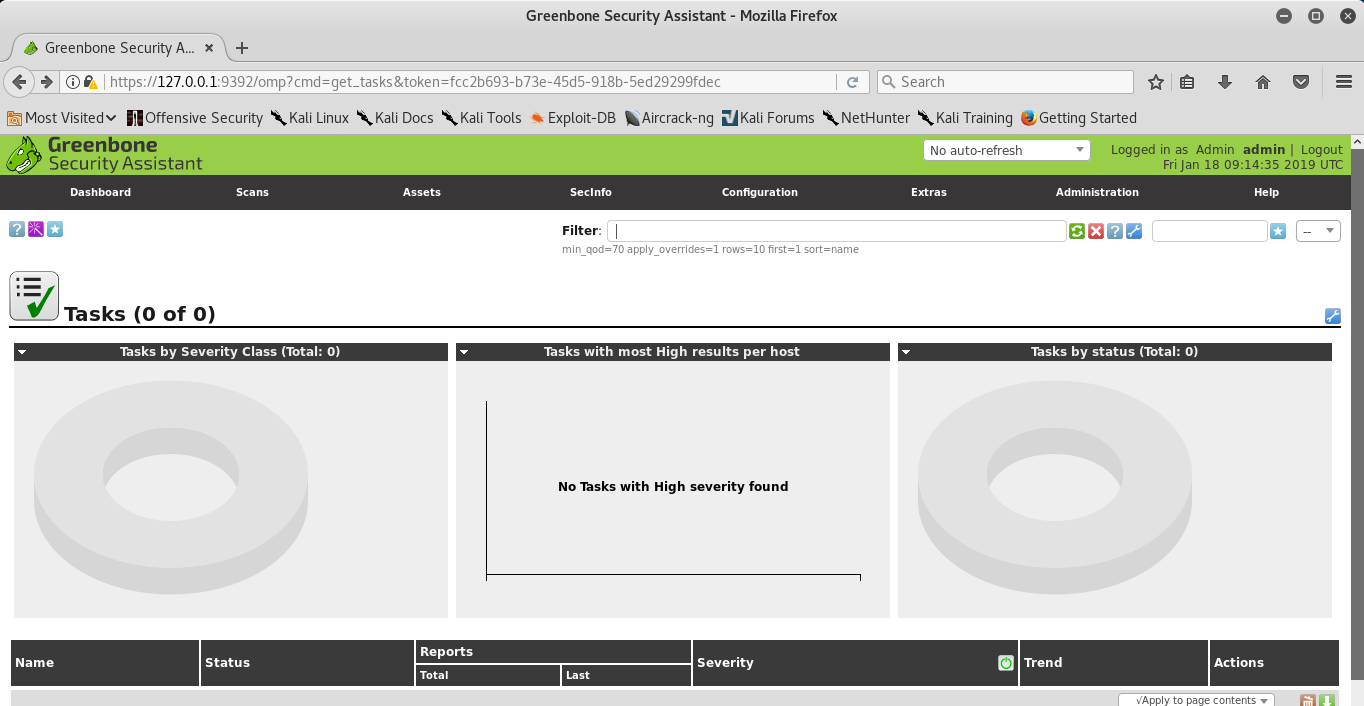
Task: Open the Pocket icon in toolbar
Action: pos(1301,82)
